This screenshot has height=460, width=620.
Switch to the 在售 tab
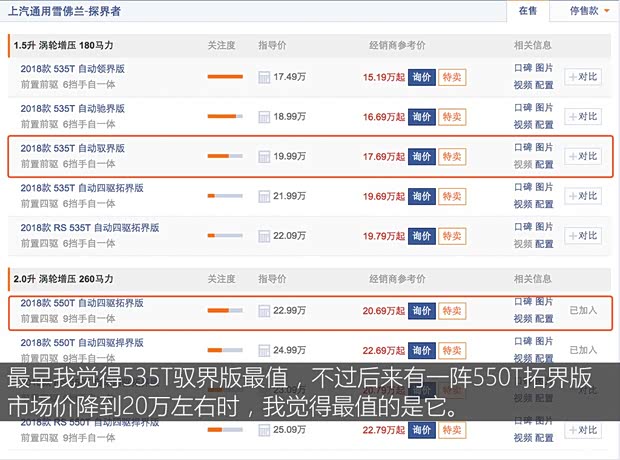point(528,11)
